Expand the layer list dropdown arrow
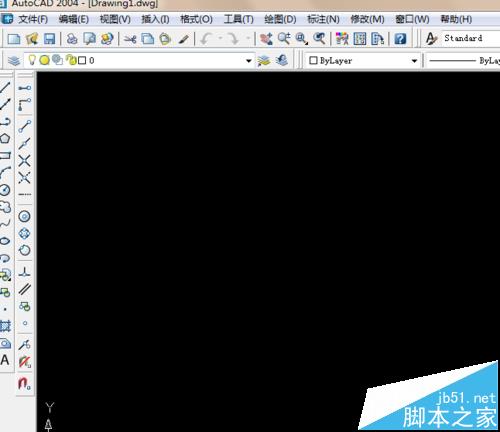The width and height of the screenshot is (500, 432). click(x=248, y=61)
